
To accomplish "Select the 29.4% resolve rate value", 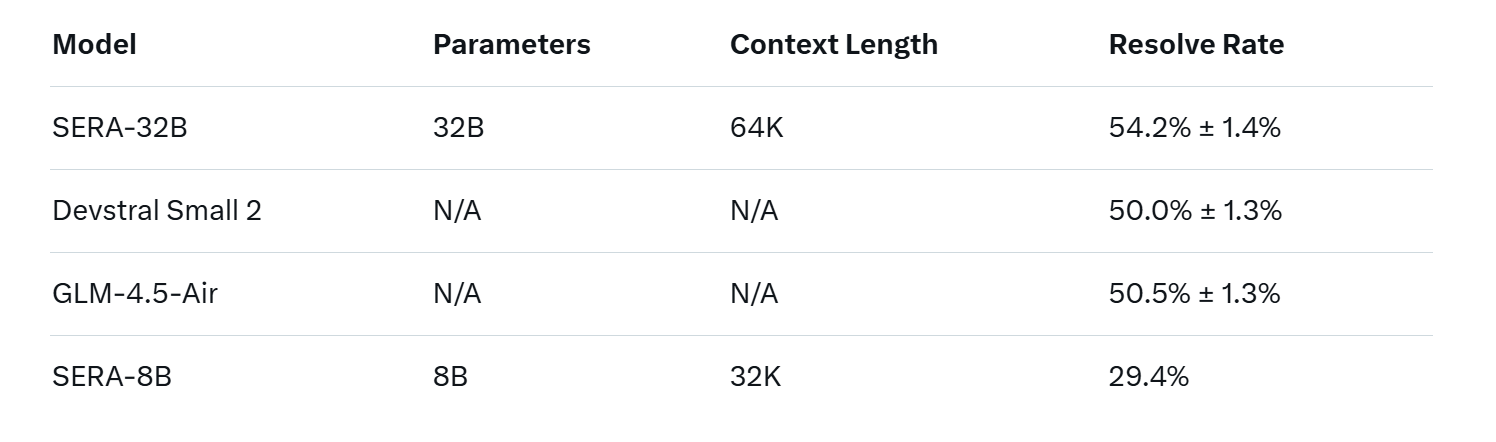I will 1148,377.
